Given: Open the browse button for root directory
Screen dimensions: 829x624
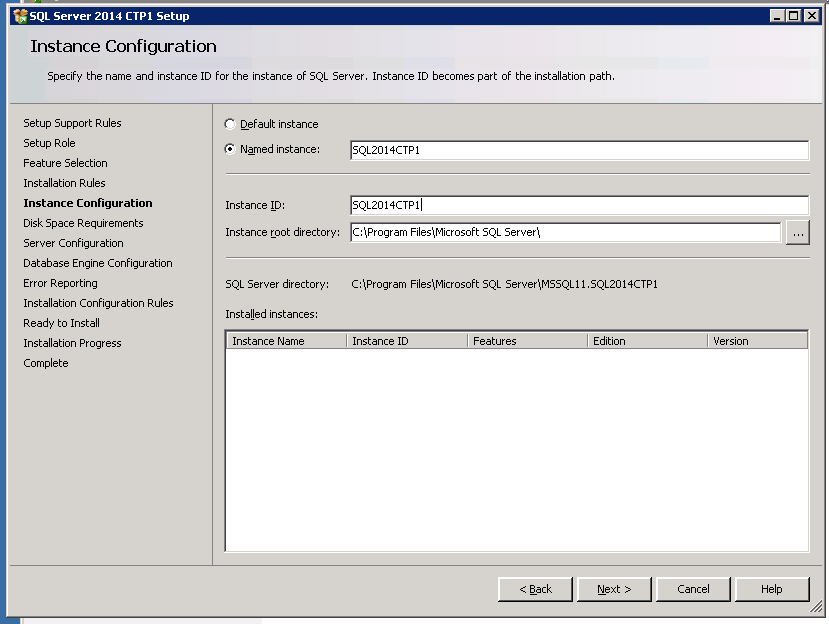Looking at the screenshot, I should [x=797, y=232].
